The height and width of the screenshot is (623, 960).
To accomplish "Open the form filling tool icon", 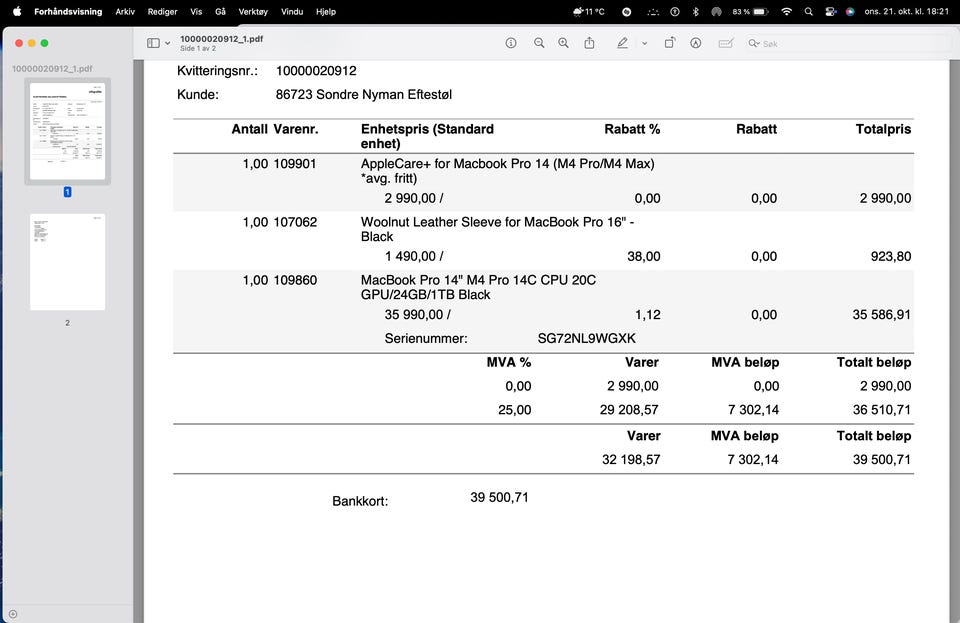I will (726, 43).
